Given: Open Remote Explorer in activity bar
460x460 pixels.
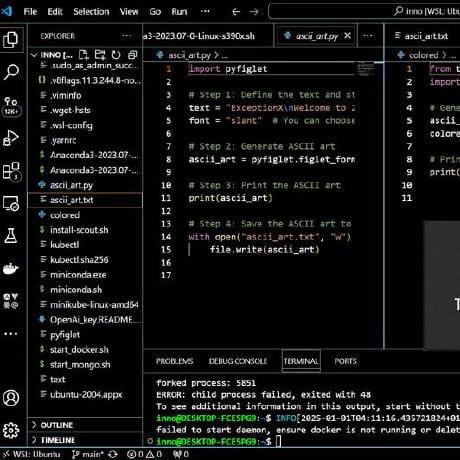Looking at the screenshot, I should (11, 203).
